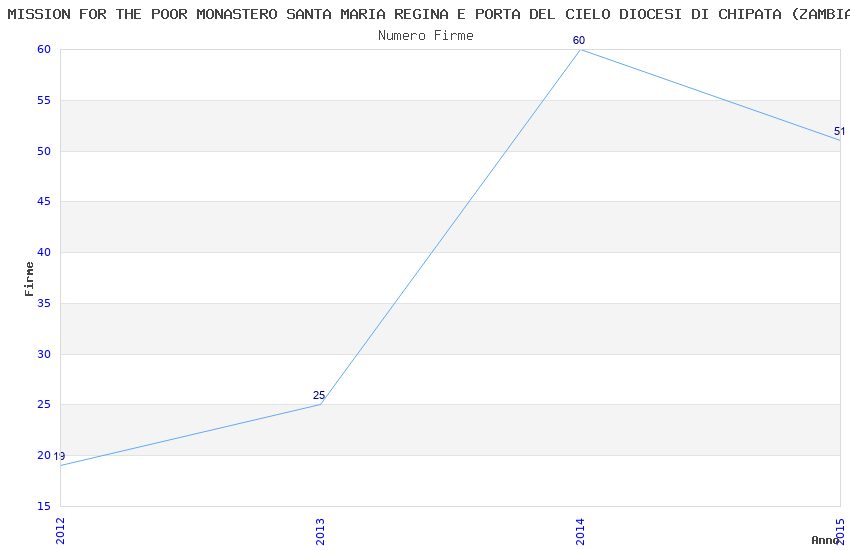Click the Numero Firme subtitle
Viewport: 850px width, 550px height.
425,36
